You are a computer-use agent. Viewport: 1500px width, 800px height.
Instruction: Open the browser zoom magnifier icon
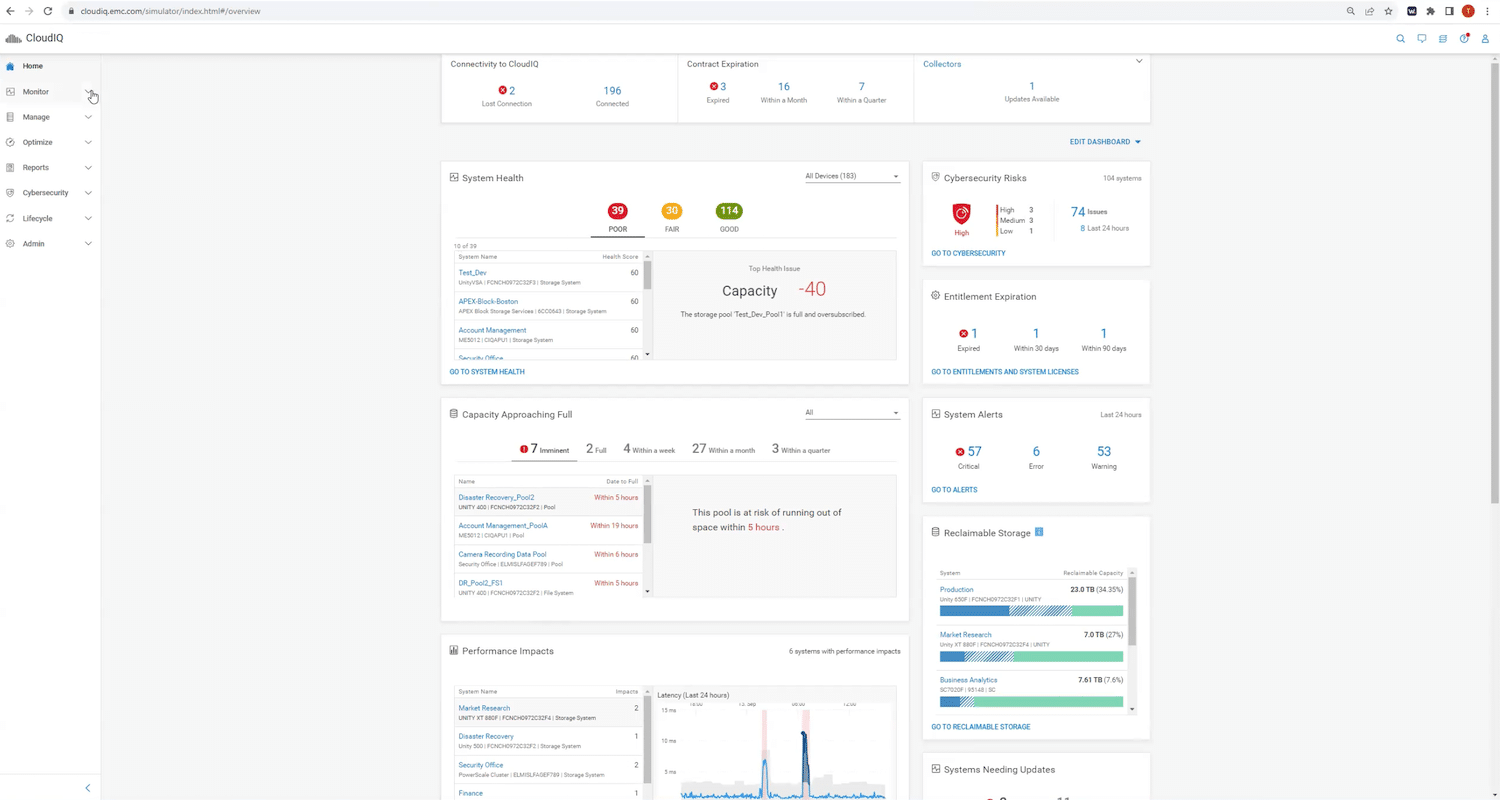[1350, 11]
